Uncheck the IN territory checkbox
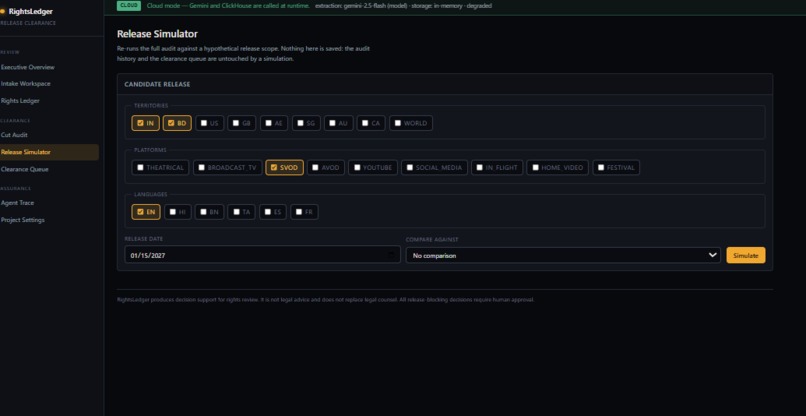 pos(140,123)
